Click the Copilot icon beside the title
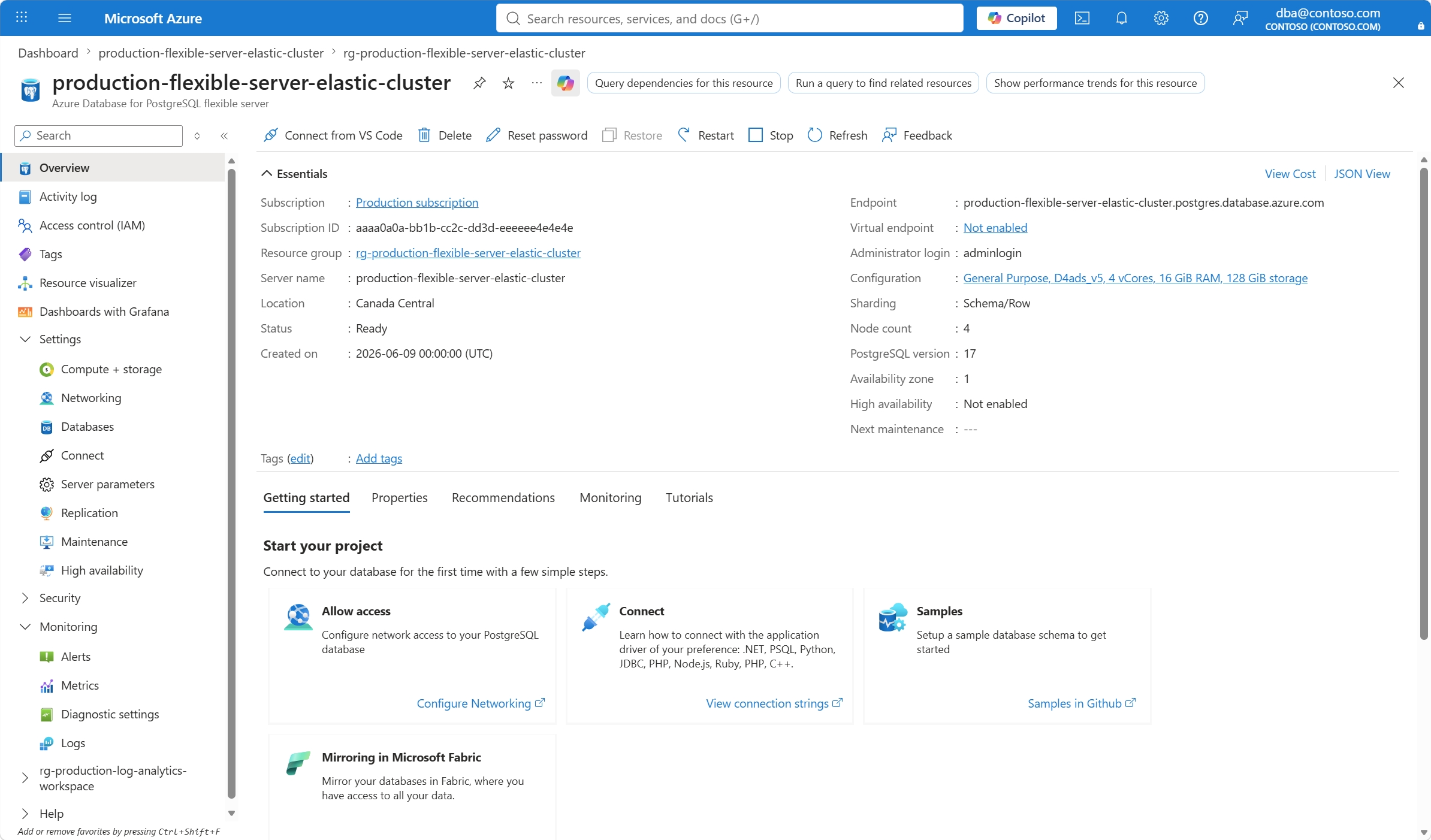Viewport: 1431px width, 840px height. coord(565,83)
